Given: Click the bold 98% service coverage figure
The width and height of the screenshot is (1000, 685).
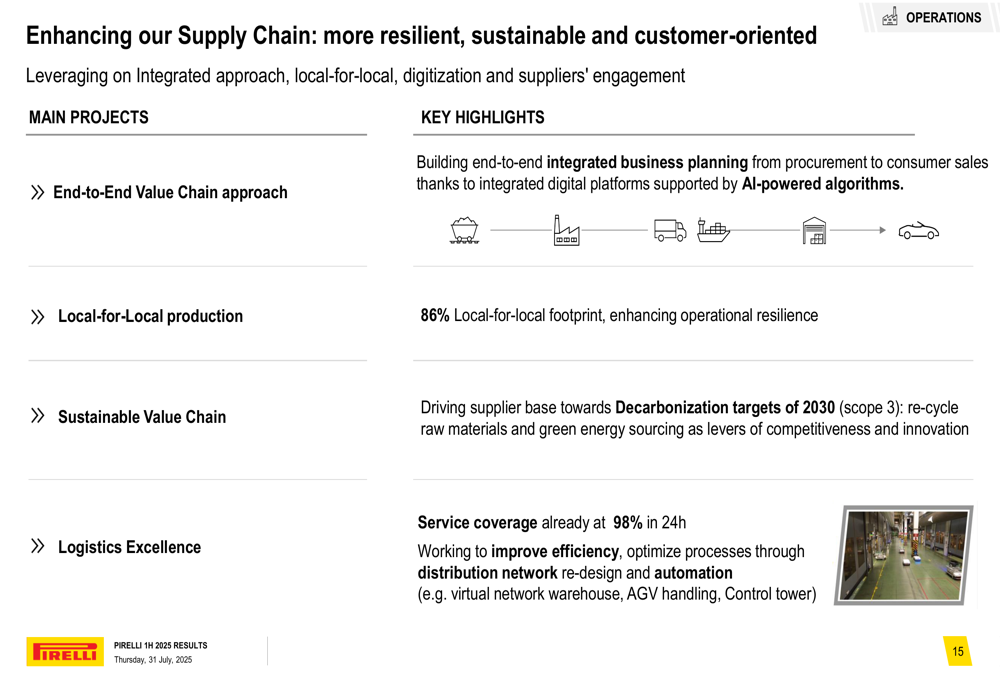Looking at the screenshot, I should pyautogui.click(x=628, y=523).
